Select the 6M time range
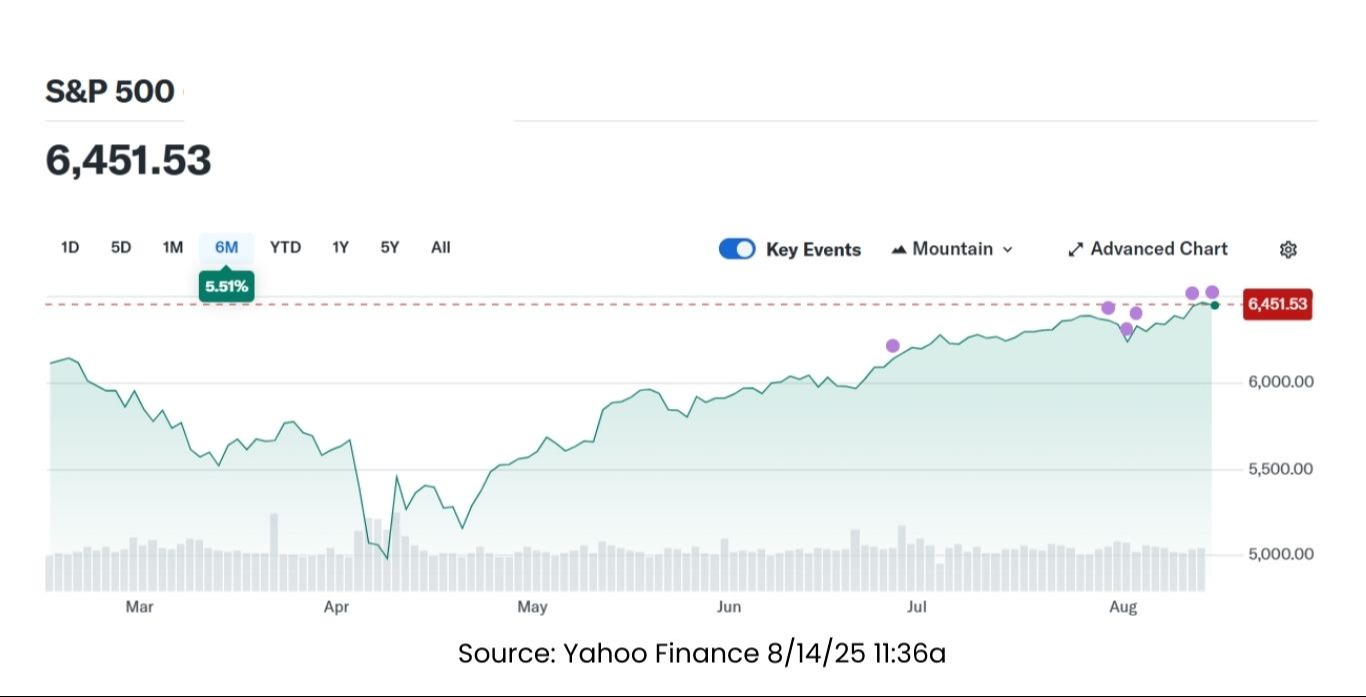 pyautogui.click(x=226, y=247)
